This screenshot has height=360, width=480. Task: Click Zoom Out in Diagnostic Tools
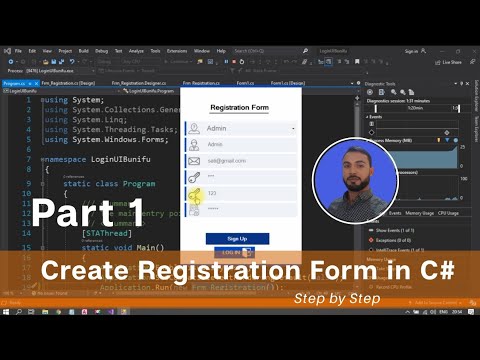point(403,92)
